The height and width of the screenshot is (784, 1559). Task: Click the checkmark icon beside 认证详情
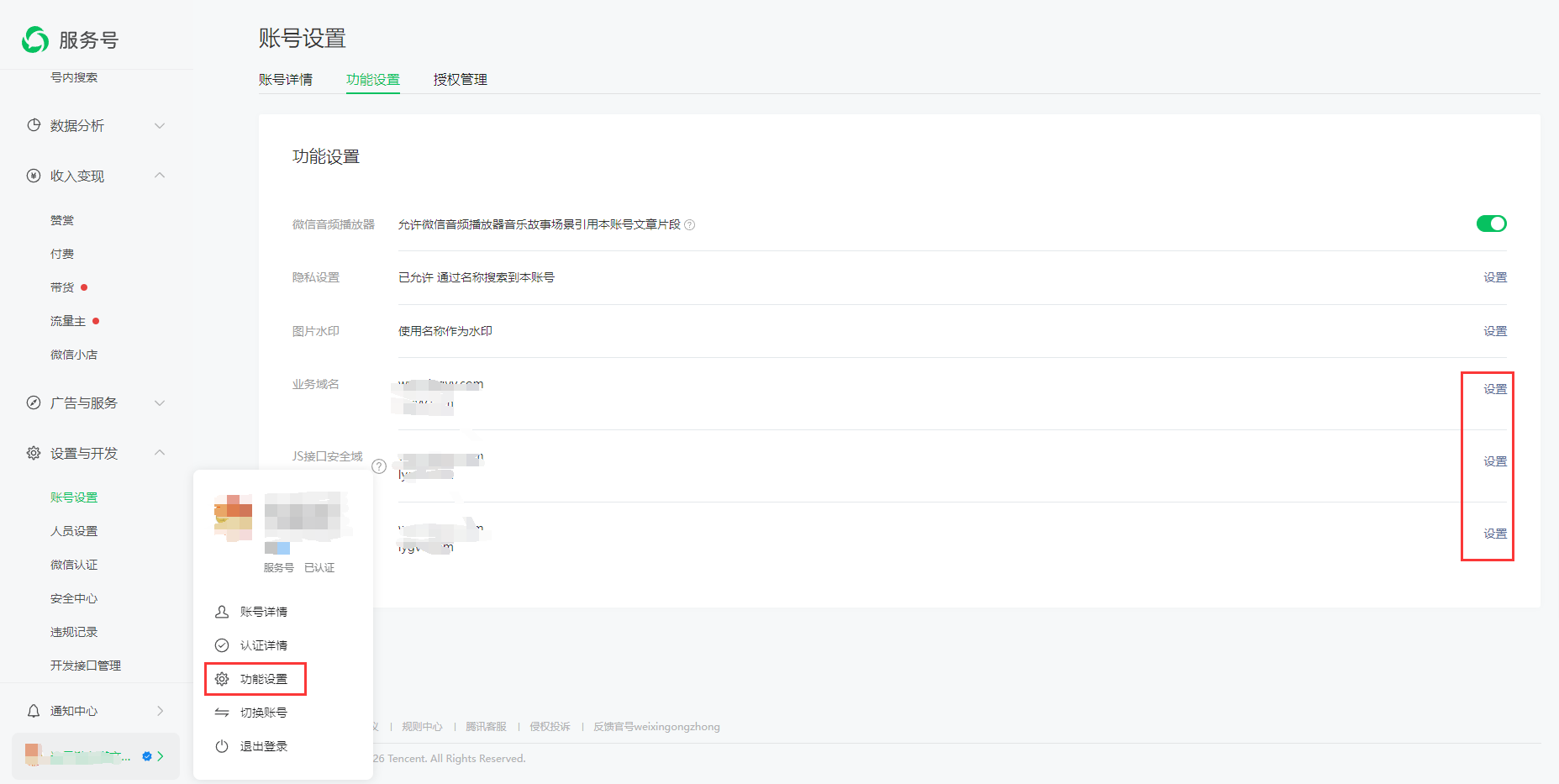pos(222,645)
